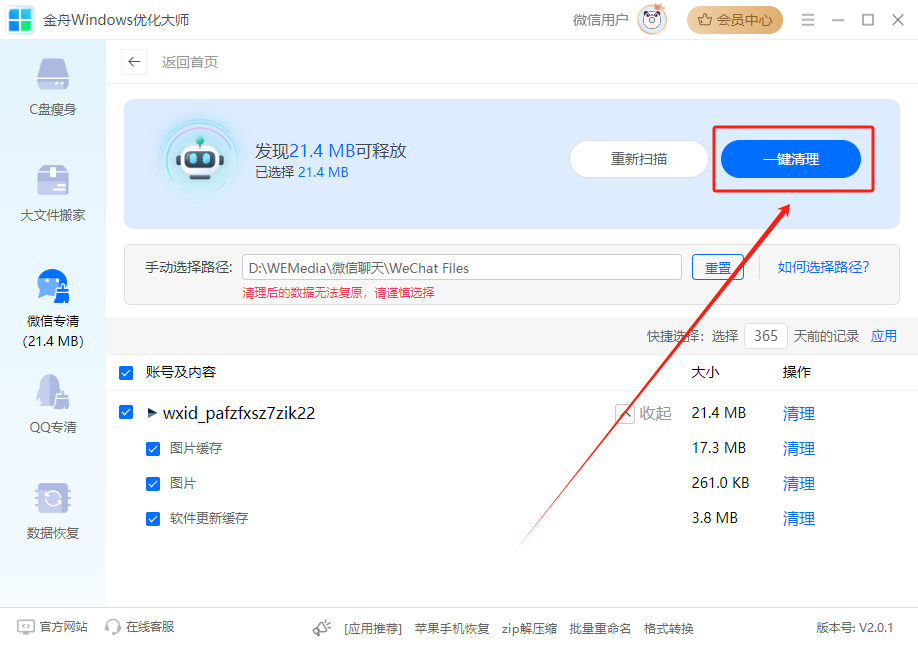This screenshot has height=647, width=918.
Task: Open the hamburger menu
Action: tap(807, 19)
